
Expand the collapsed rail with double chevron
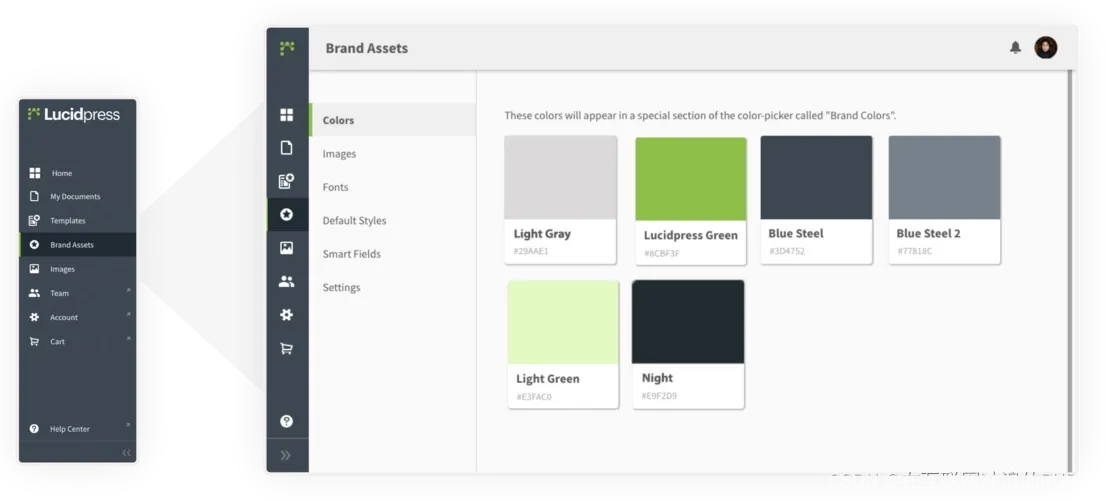pos(285,455)
